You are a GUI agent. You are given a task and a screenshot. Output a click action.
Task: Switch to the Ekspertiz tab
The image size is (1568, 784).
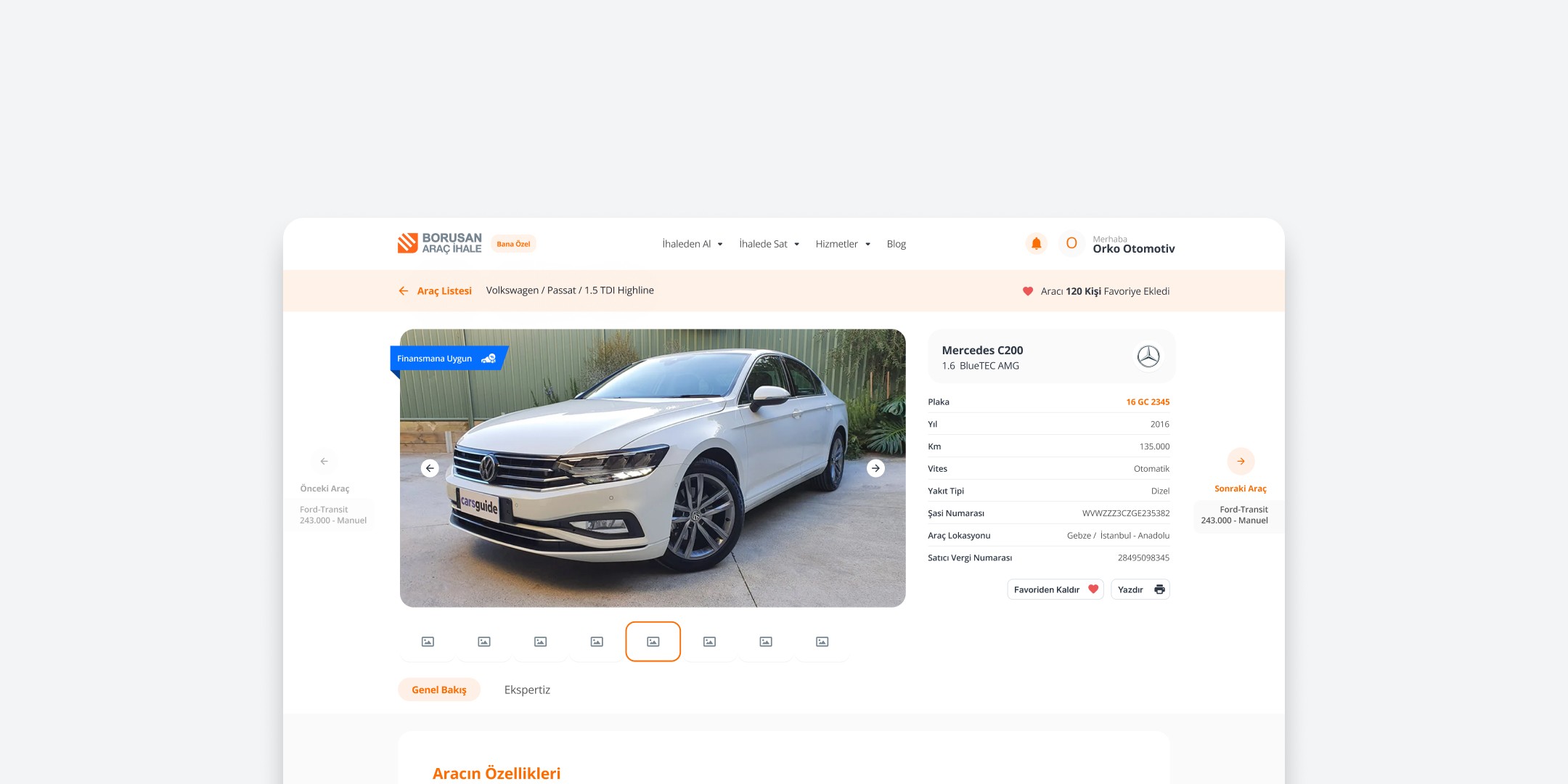[527, 690]
